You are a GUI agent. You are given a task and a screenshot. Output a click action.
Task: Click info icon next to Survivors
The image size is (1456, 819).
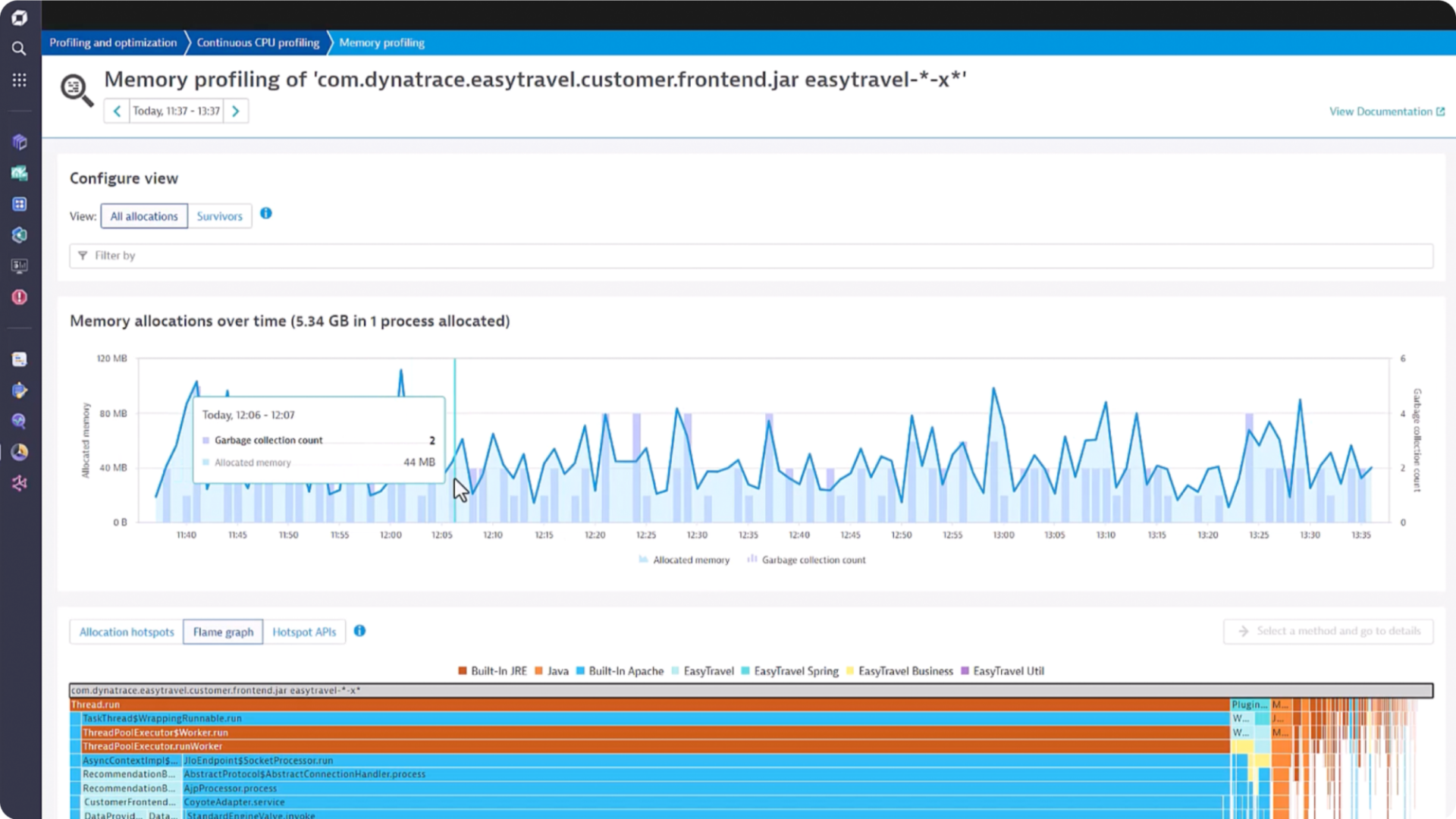266,213
